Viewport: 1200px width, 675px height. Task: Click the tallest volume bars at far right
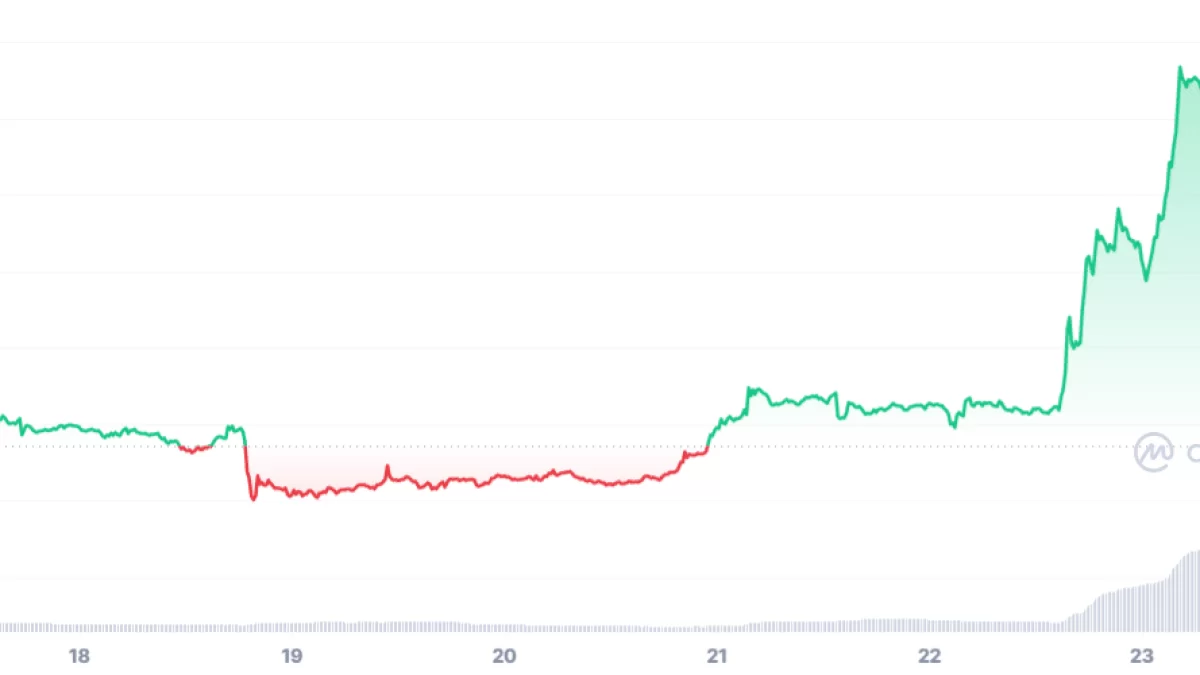click(1190, 590)
